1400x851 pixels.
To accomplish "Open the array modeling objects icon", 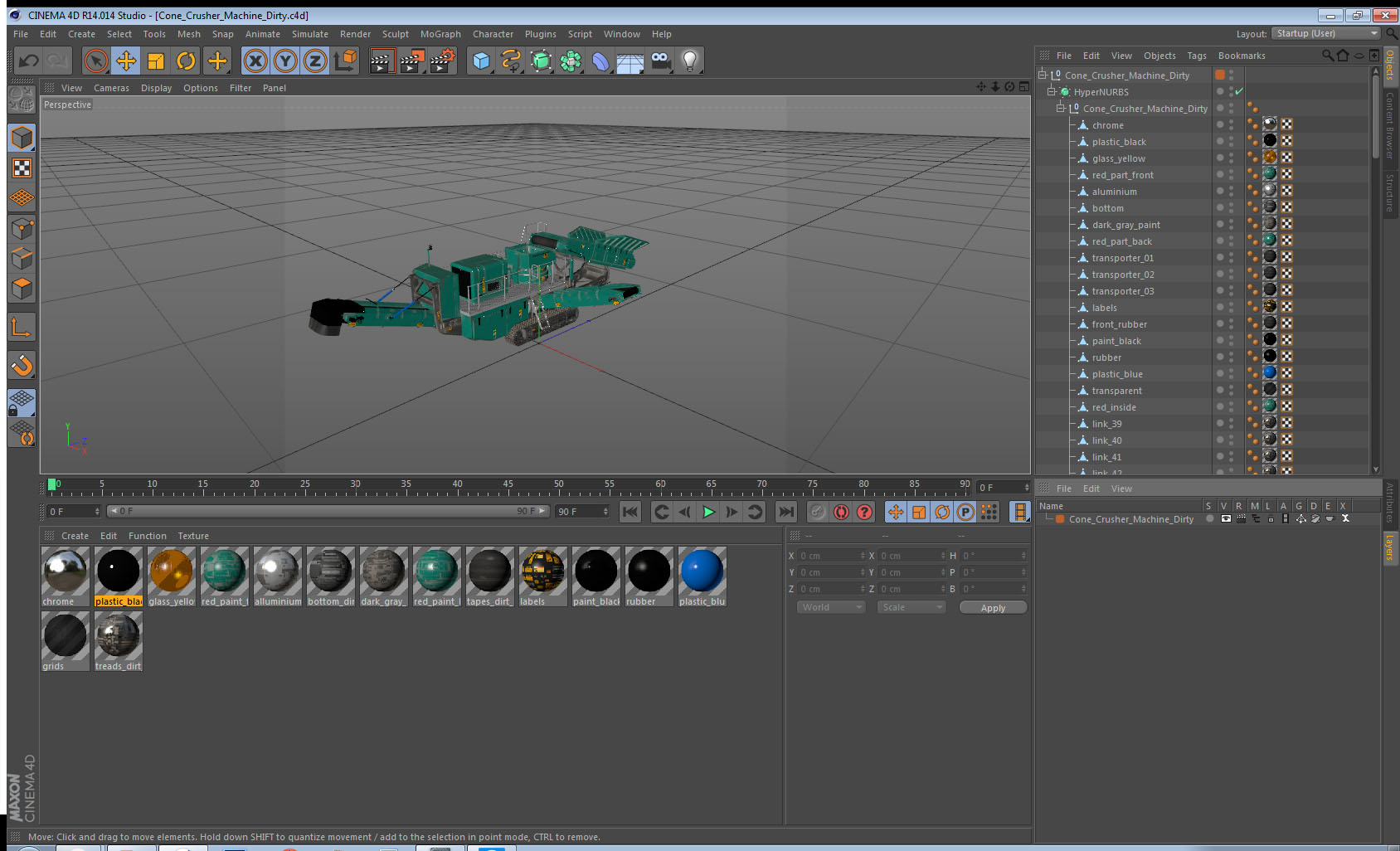I will pyautogui.click(x=571, y=61).
